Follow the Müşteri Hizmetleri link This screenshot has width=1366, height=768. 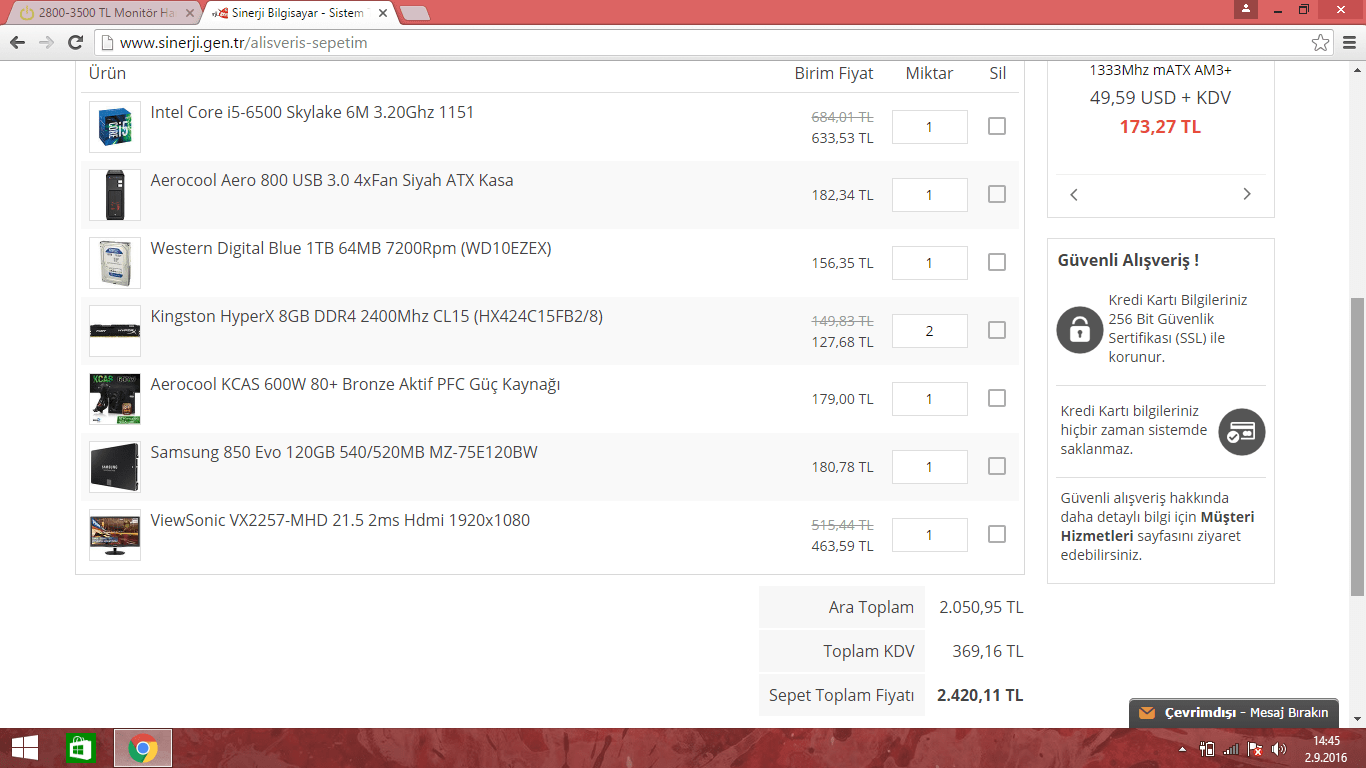point(1158,526)
